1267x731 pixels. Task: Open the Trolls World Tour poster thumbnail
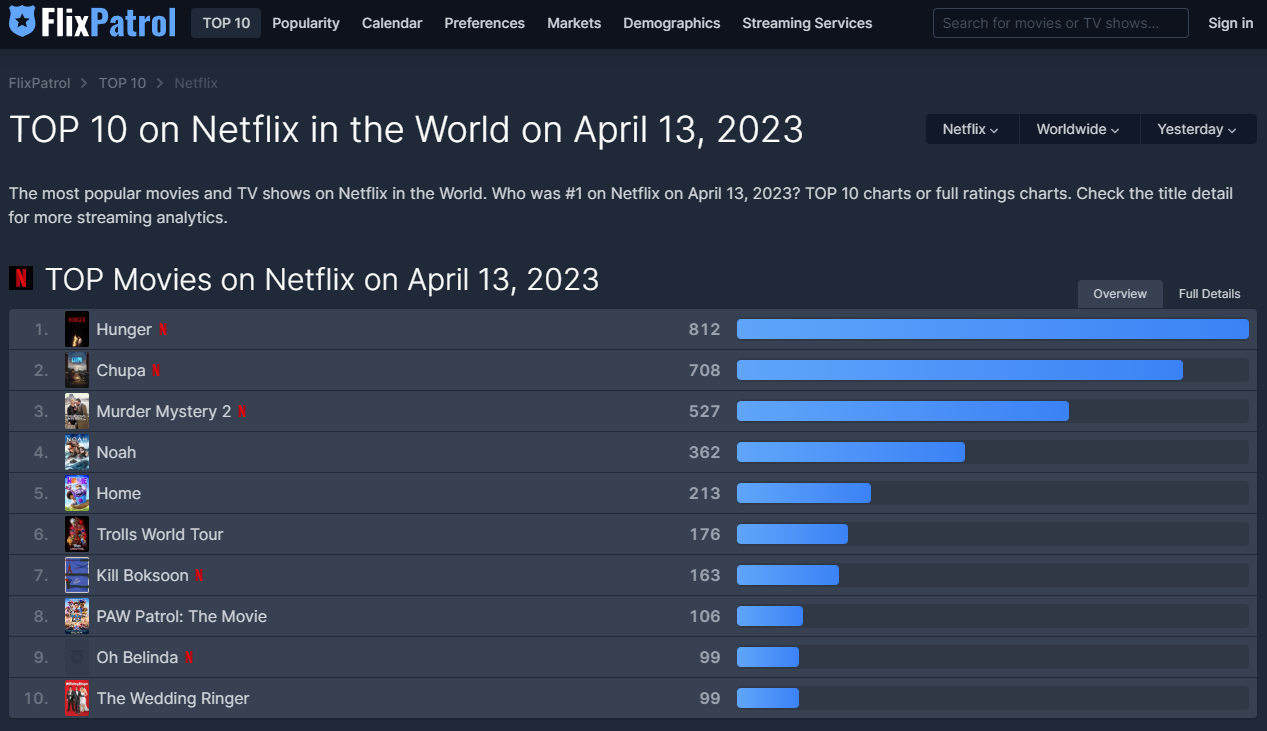(77, 534)
